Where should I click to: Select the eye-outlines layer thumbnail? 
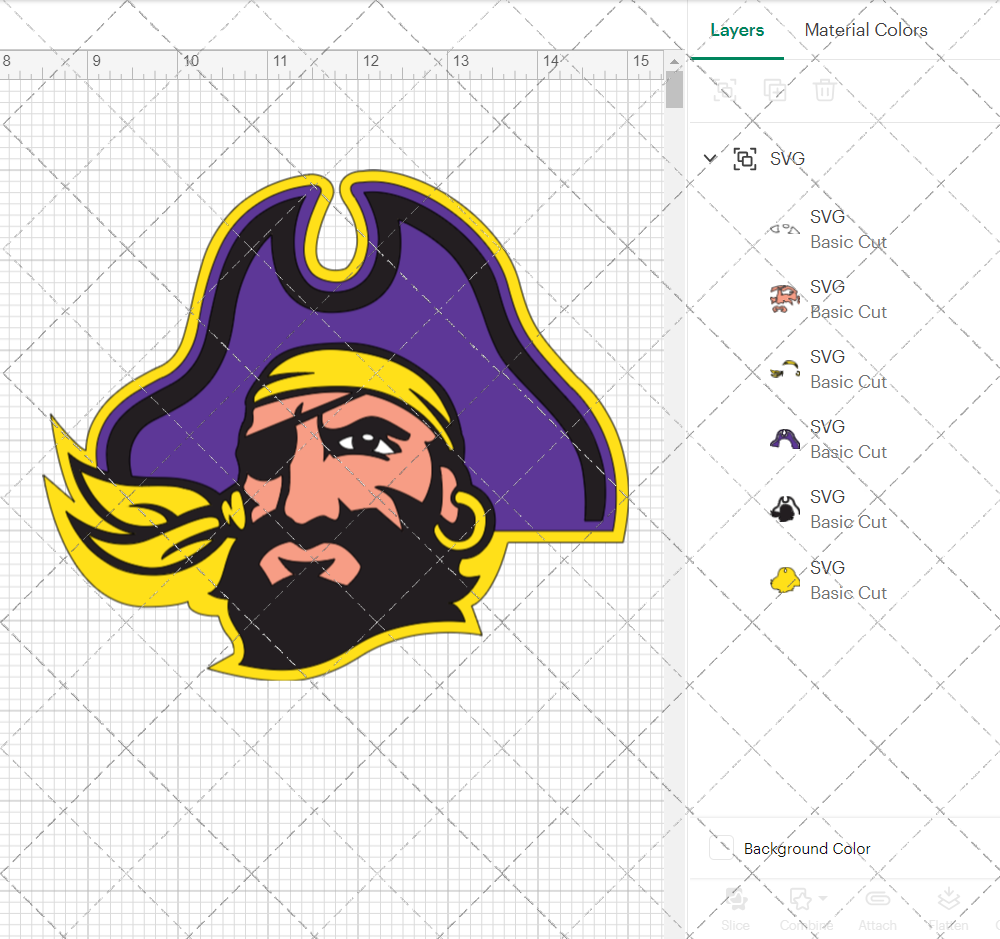pos(784,229)
